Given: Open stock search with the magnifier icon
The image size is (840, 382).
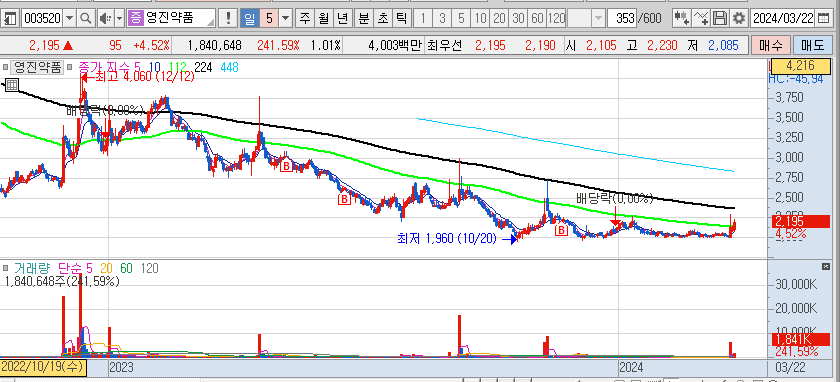Looking at the screenshot, I should point(85,19).
